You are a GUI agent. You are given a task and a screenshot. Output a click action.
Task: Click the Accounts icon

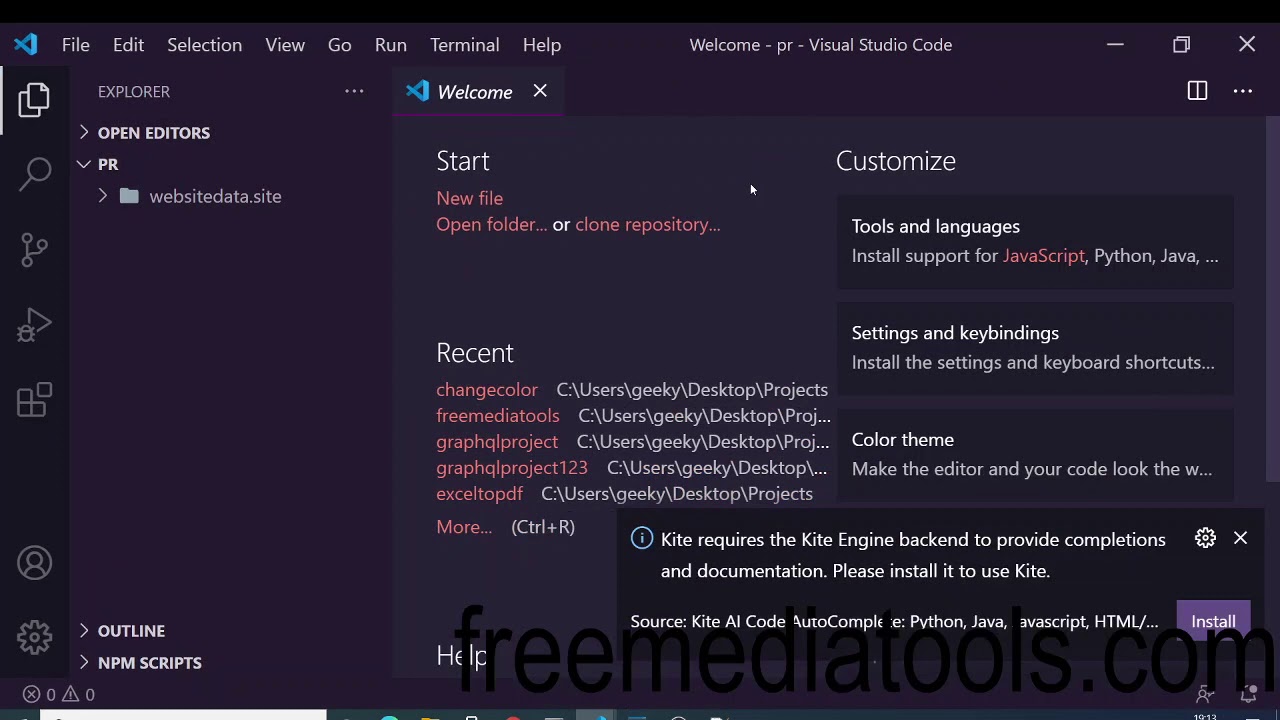coord(34,563)
